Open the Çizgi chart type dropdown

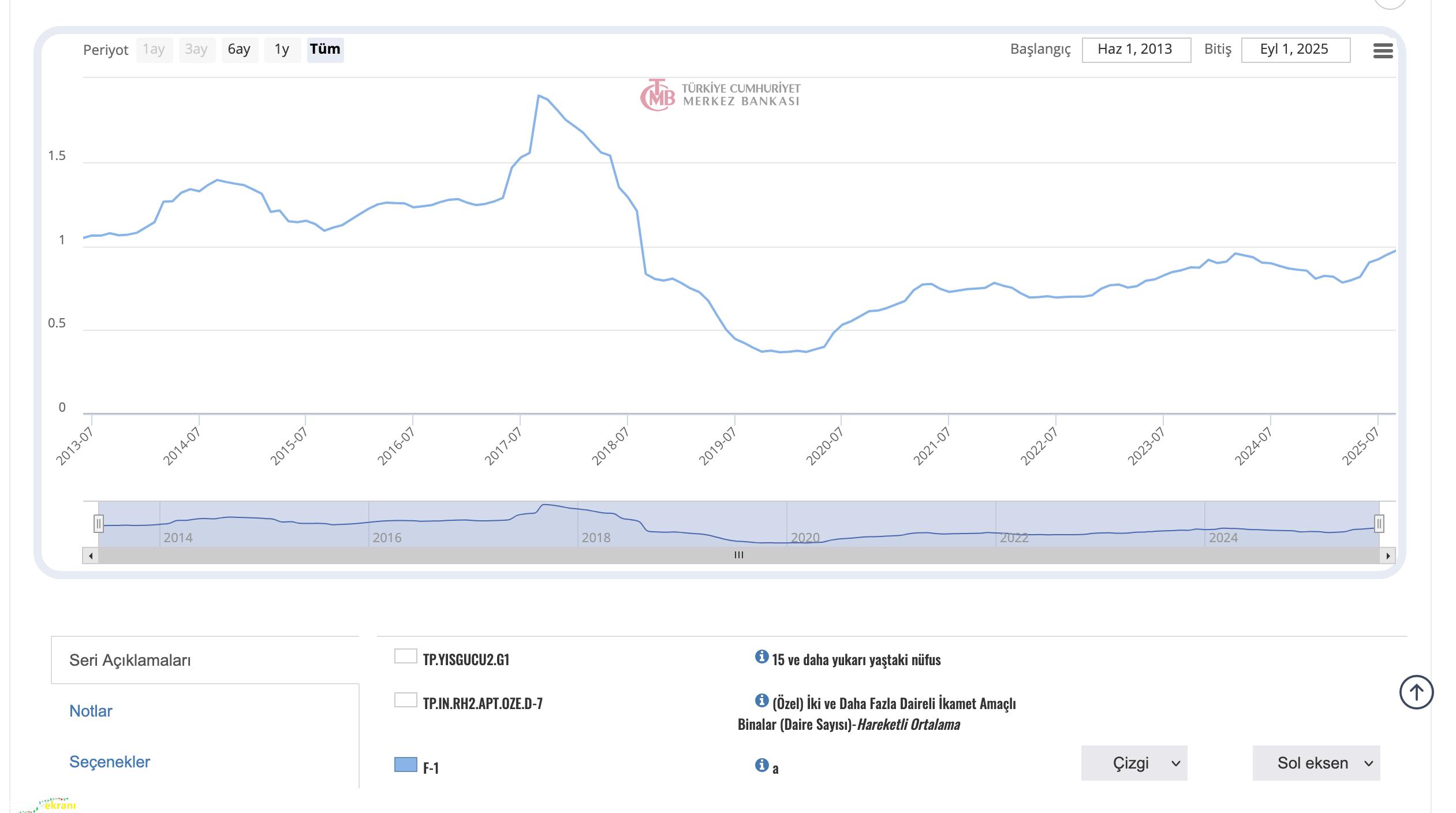(x=1133, y=763)
